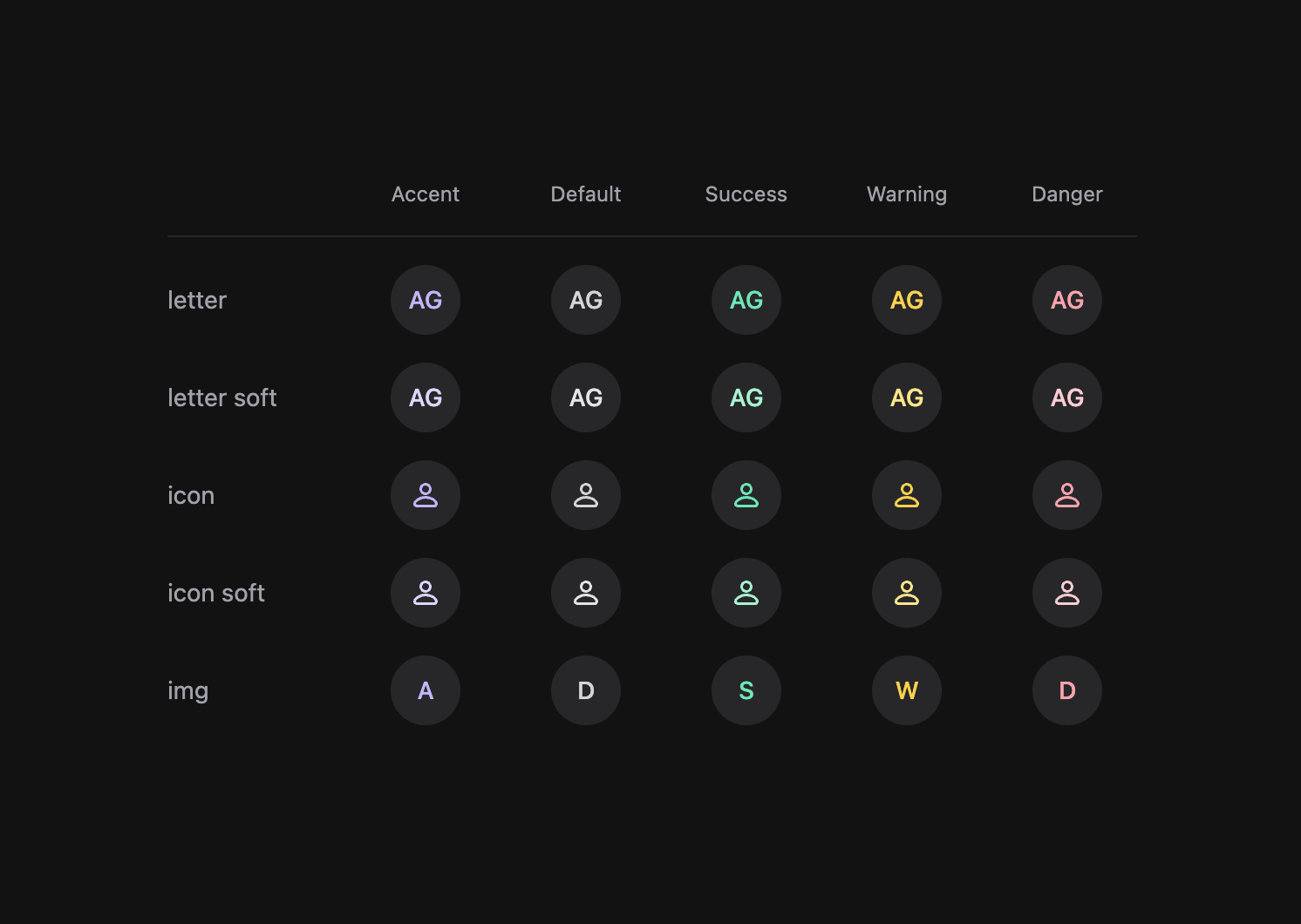The image size is (1301, 924).
Task: Click the green S avatar in img row
Action: [746, 690]
